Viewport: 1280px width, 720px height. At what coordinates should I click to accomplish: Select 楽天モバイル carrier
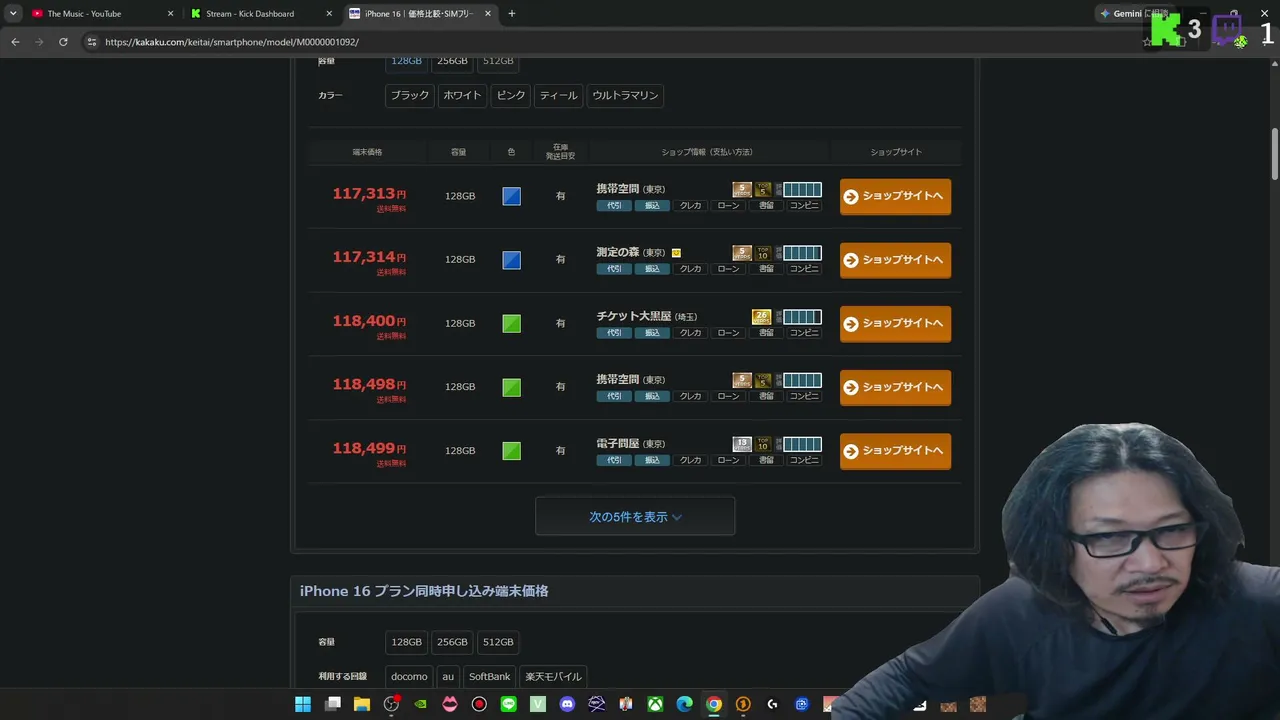click(x=553, y=676)
